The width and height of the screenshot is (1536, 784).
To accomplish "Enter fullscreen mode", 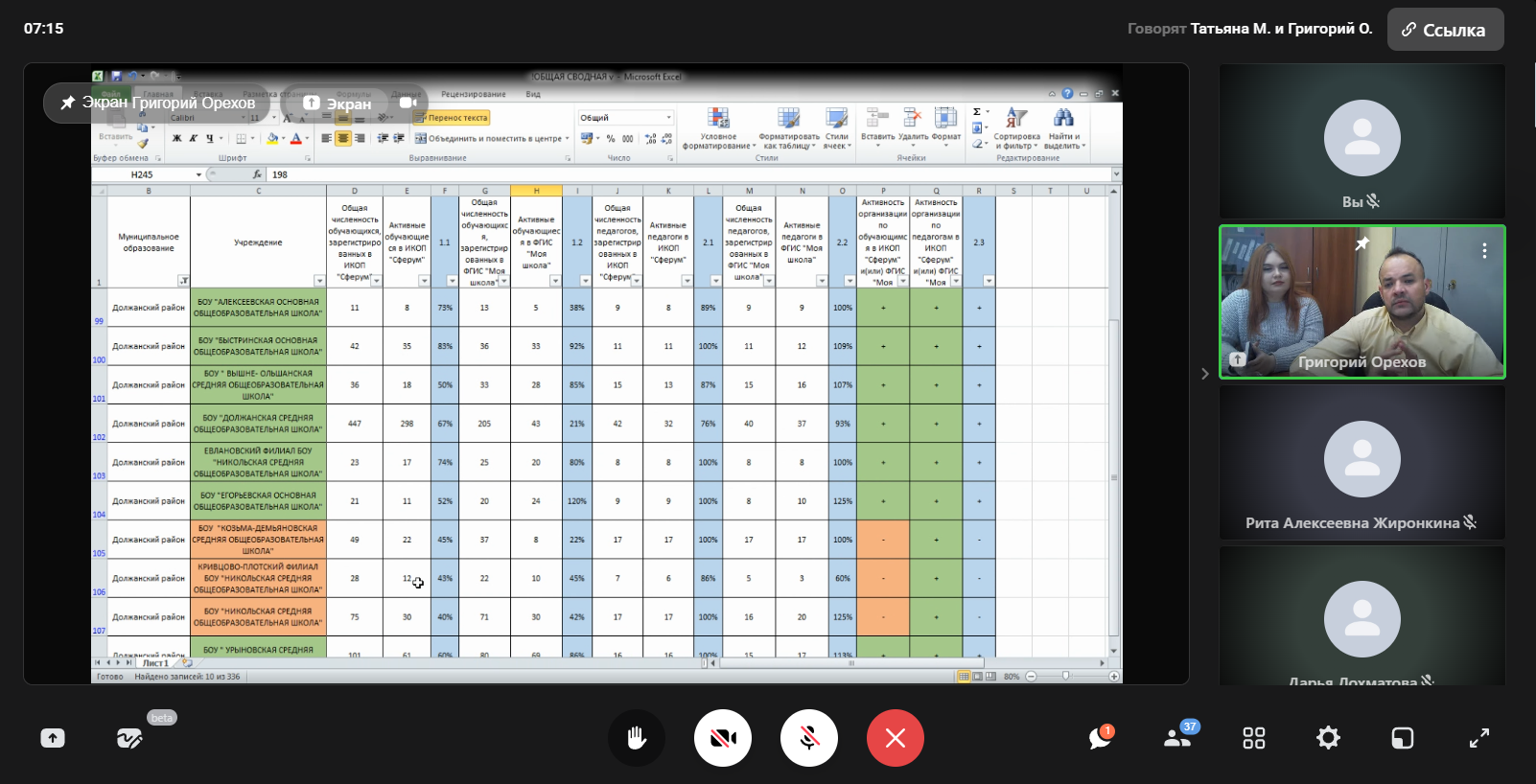I will pos(1479,738).
